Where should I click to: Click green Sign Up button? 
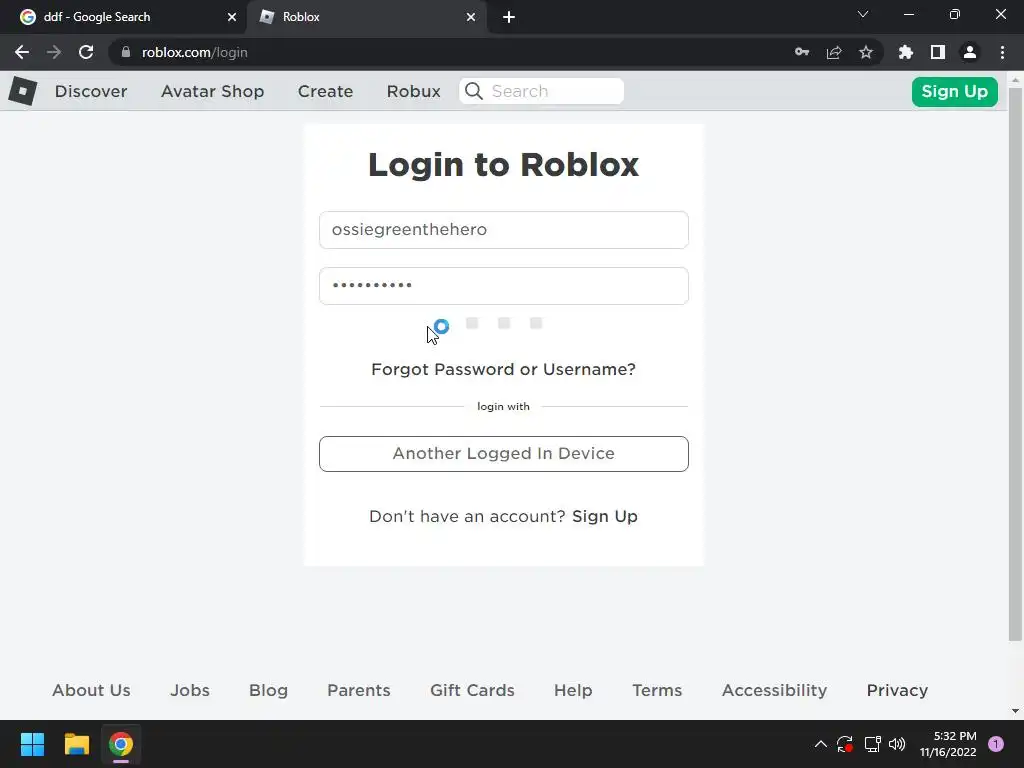(954, 91)
